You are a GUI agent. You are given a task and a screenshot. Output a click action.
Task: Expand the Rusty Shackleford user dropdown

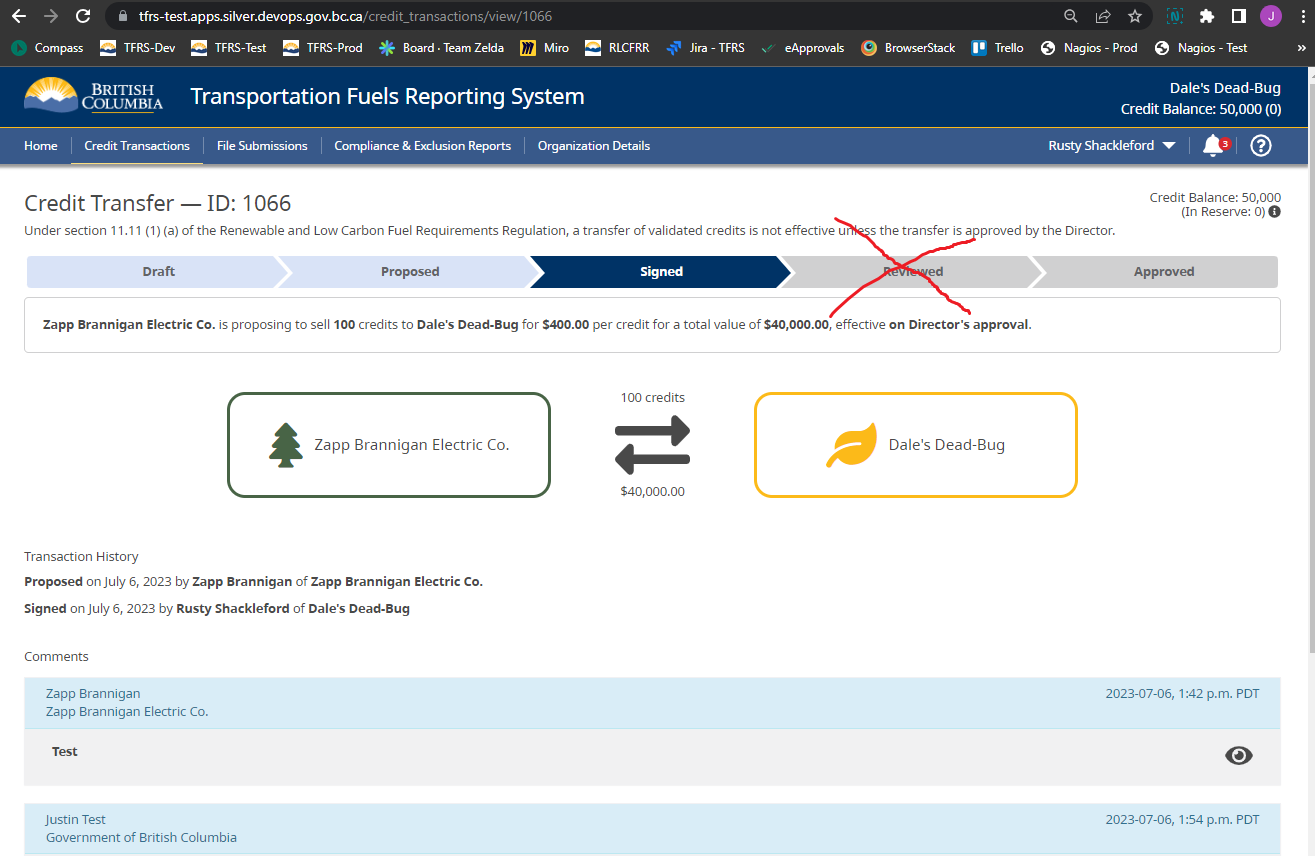(x=1113, y=146)
